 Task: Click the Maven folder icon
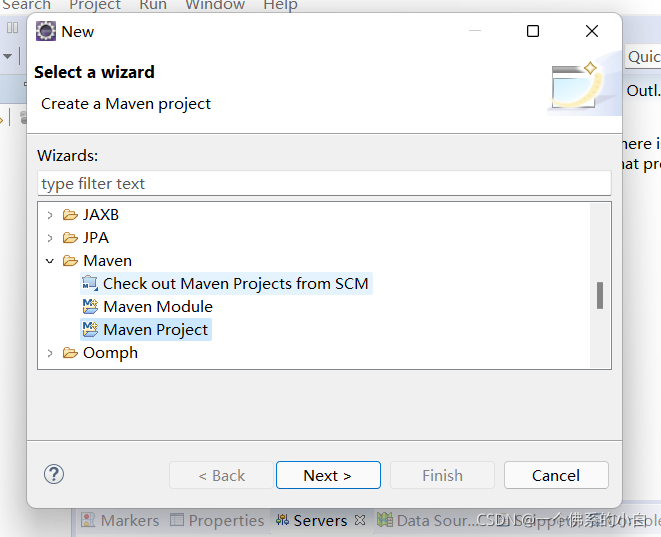pos(70,261)
